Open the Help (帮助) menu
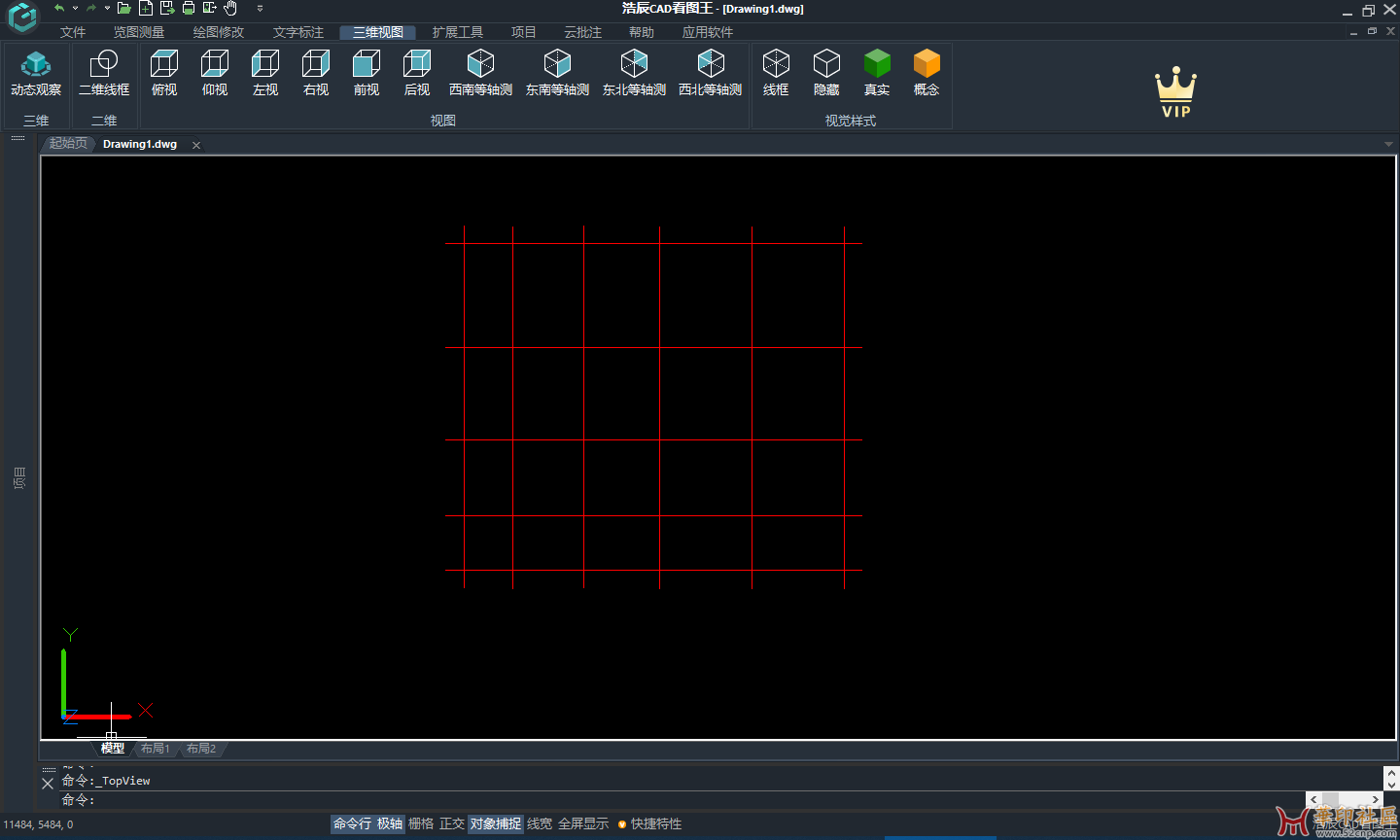This screenshot has width=1400, height=840. click(642, 32)
